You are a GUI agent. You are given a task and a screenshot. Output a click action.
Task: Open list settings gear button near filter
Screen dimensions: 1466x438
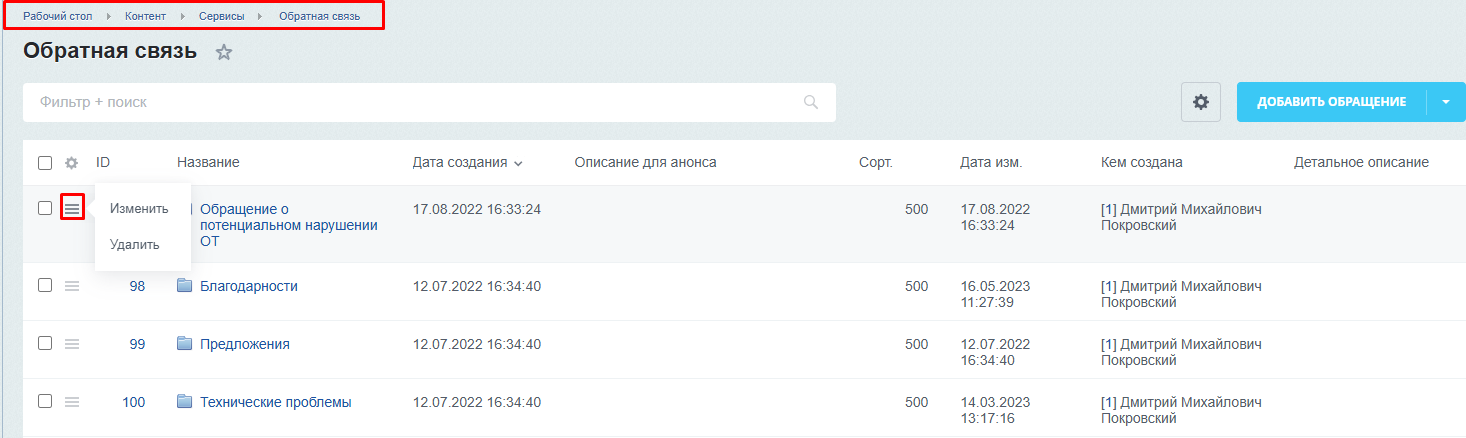tap(1201, 102)
